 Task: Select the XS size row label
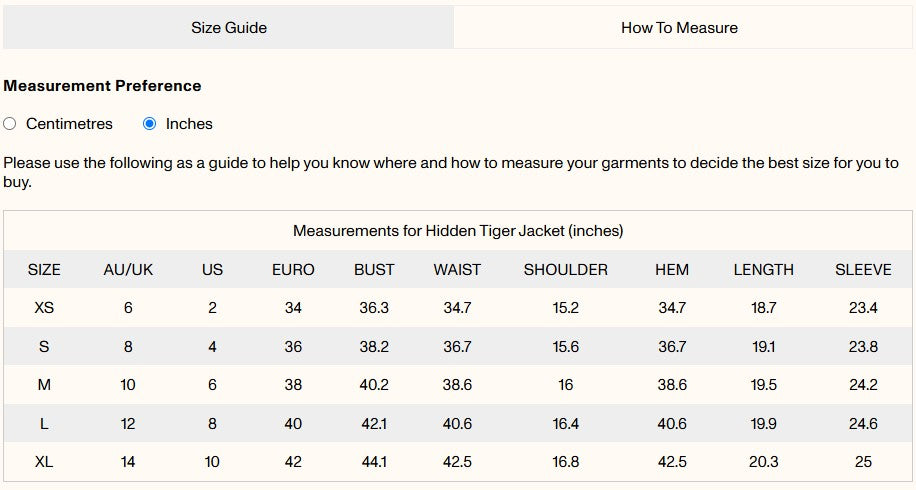point(44,308)
